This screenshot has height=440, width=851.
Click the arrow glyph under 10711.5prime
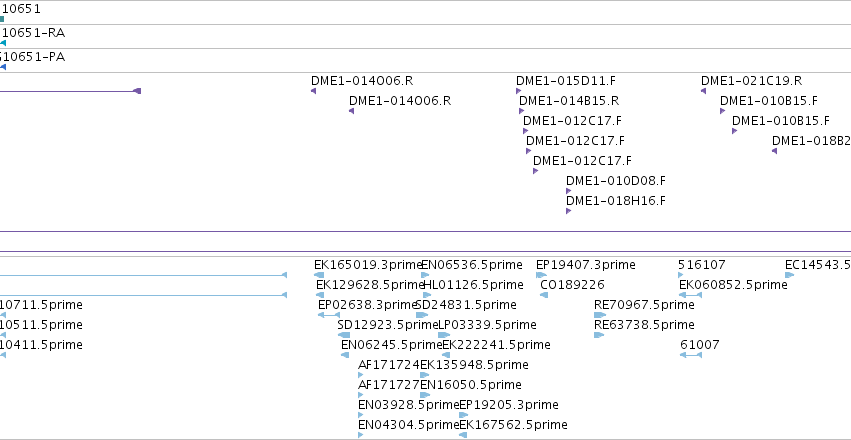pos(3,315)
